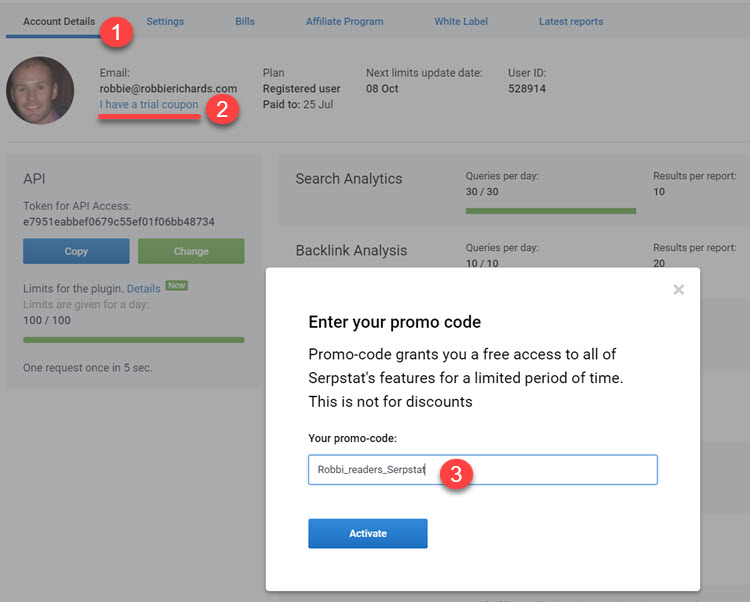This screenshot has width=750, height=602.
Task: Select the Affiliate Program tab
Action: 344,21
